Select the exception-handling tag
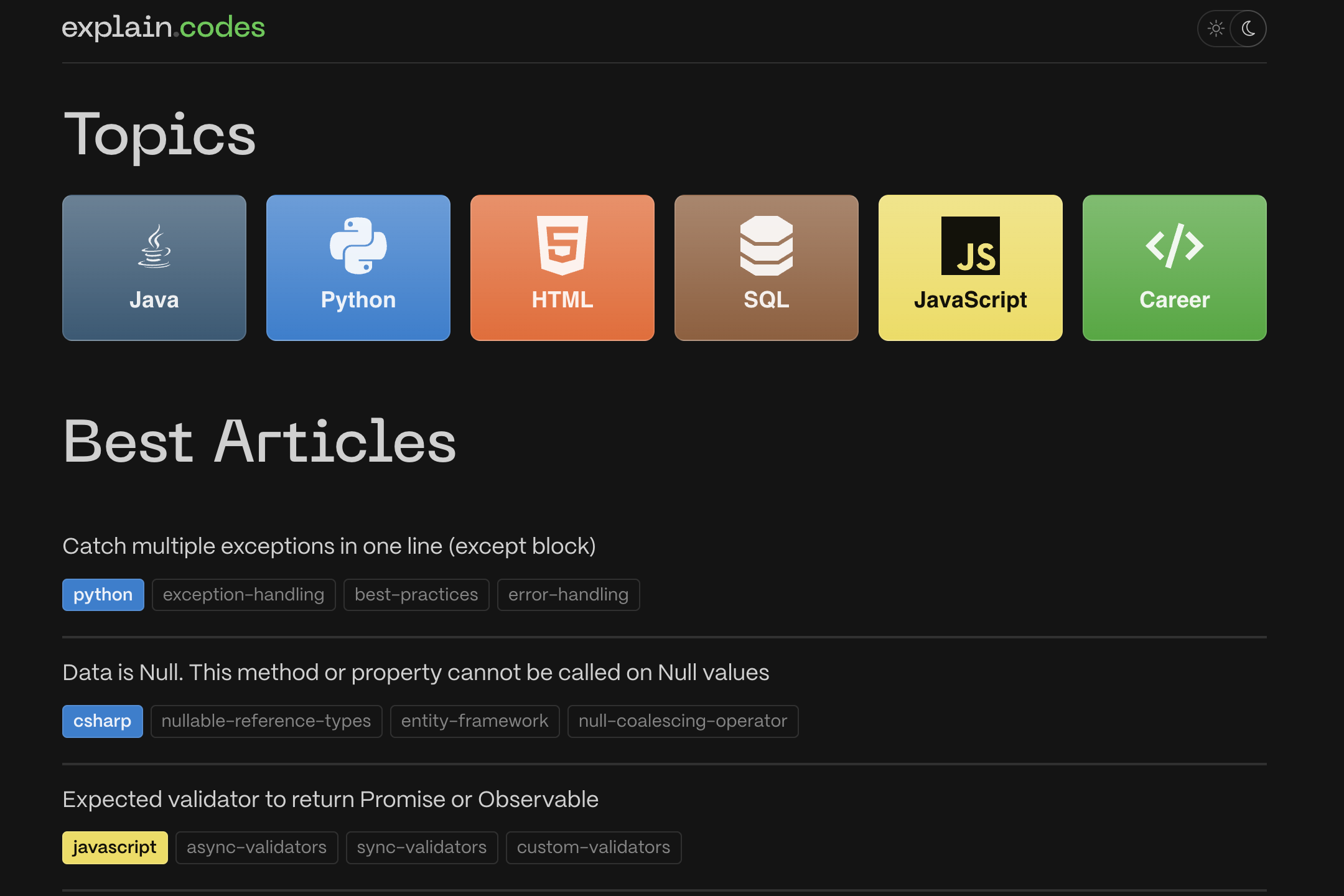 [x=244, y=595]
